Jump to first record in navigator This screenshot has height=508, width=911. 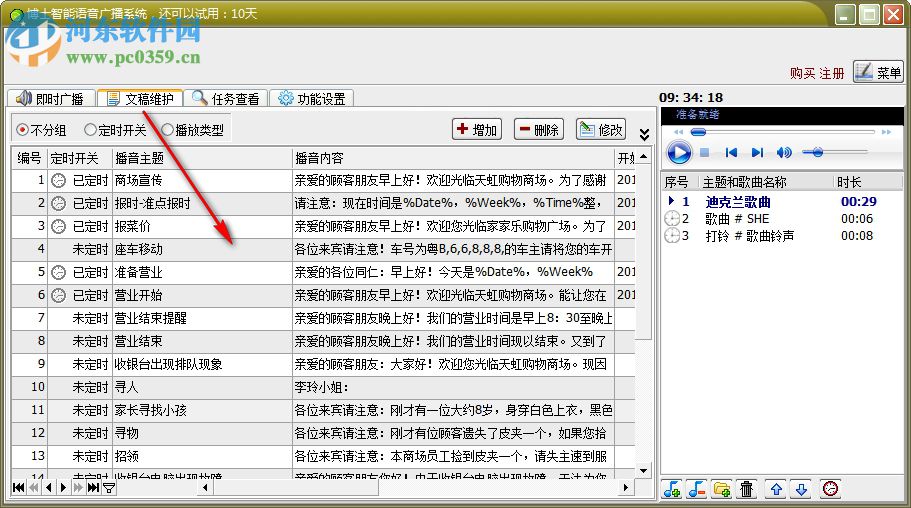19,488
